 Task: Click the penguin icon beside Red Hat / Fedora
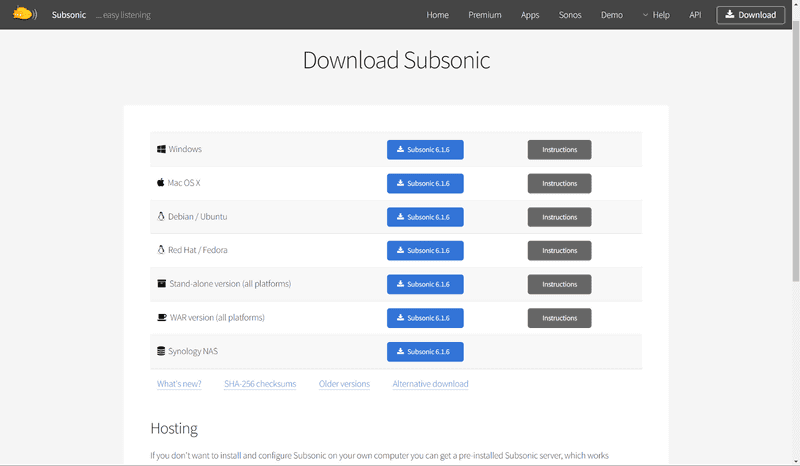(x=161, y=250)
